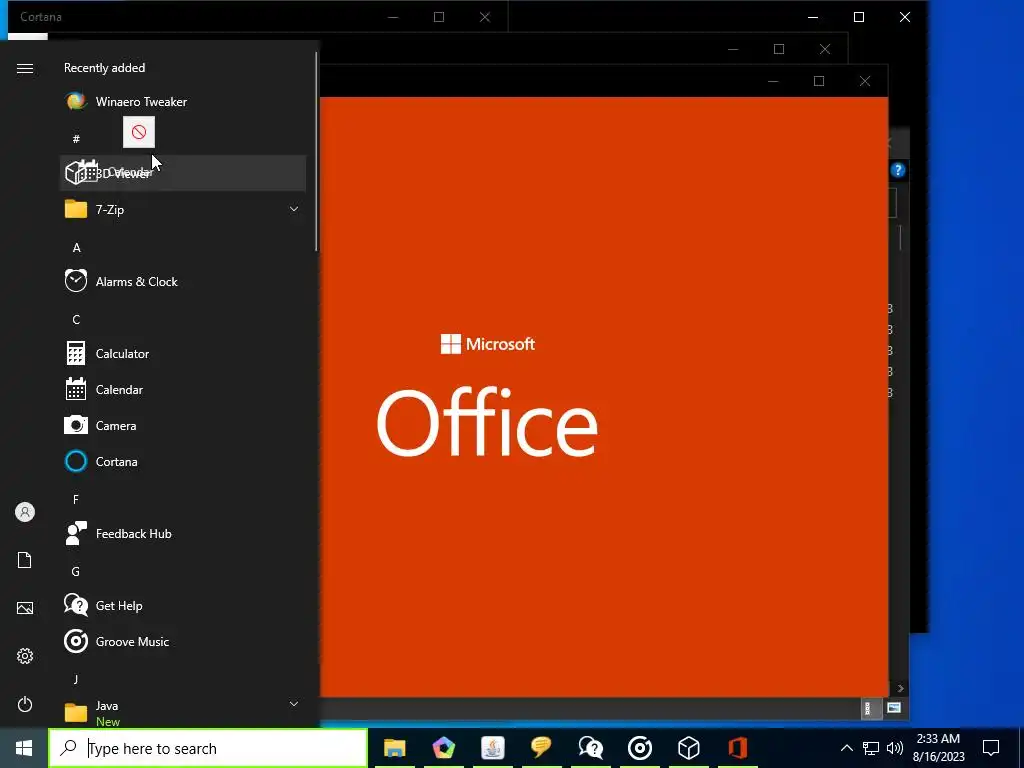1024x768 pixels.
Task: Click help icon in background window
Action: (898, 170)
